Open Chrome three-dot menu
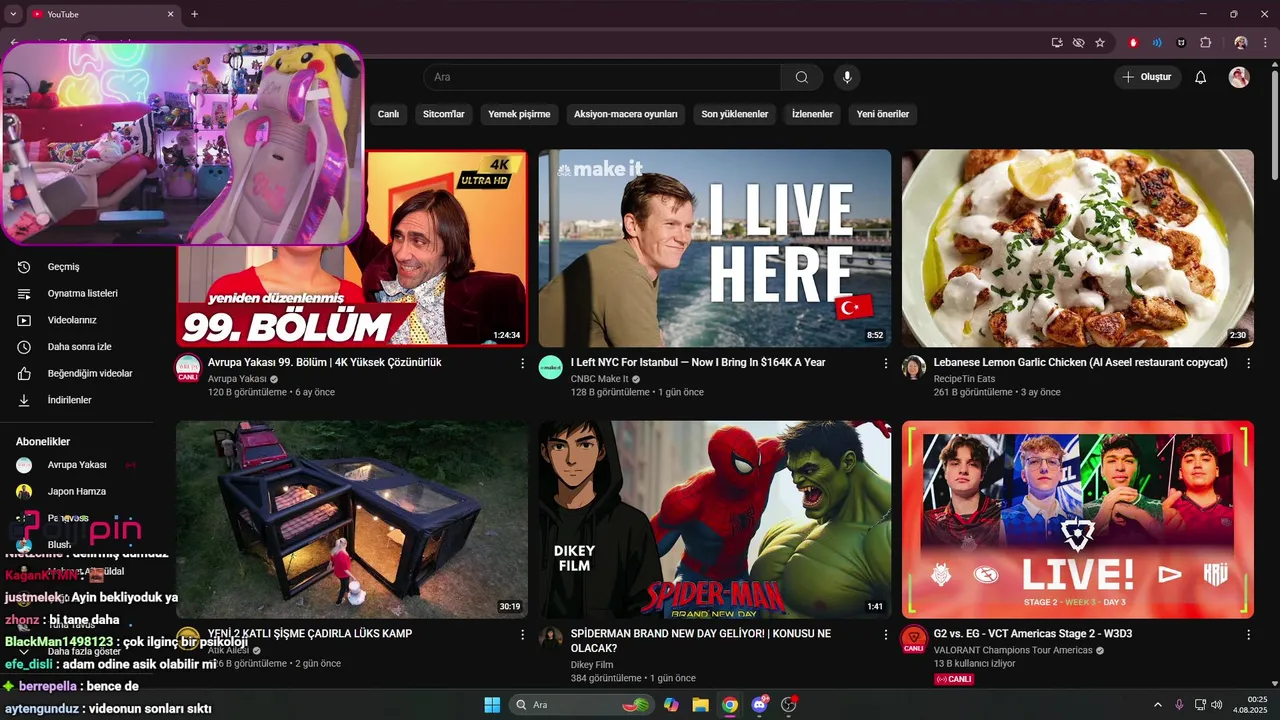This screenshot has height=720, width=1280. point(1266,43)
